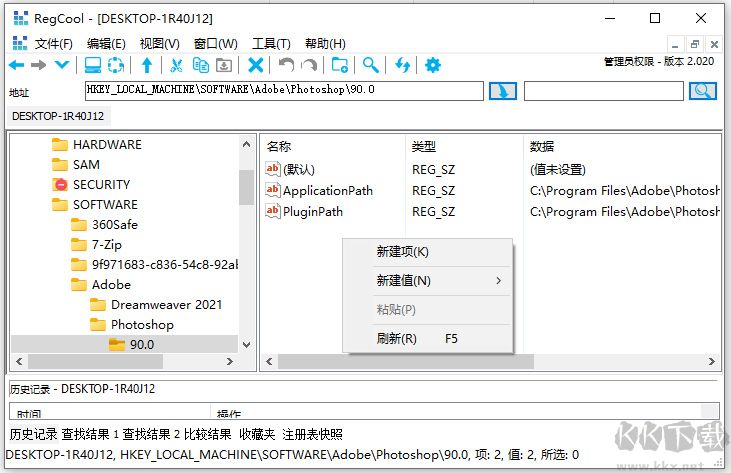Viewport: 731px width, 473px height.
Task: Click the Undo arrow icon
Action: [286, 65]
